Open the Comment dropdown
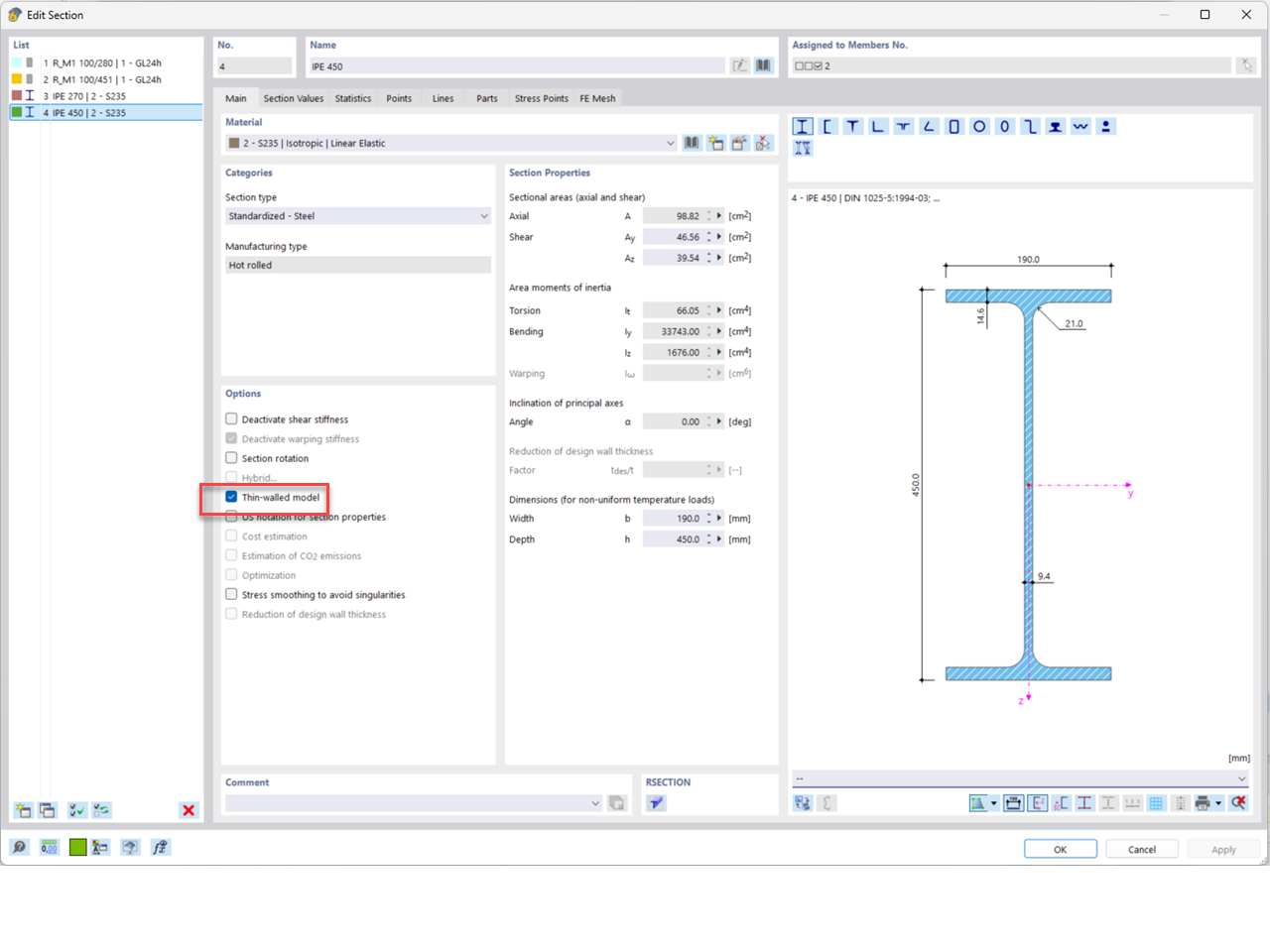The image size is (1270, 952). click(x=595, y=803)
